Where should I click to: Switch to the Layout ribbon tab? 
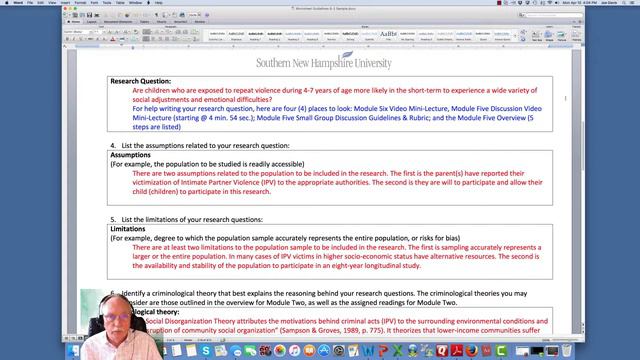pyautogui.click(x=91, y=22)
